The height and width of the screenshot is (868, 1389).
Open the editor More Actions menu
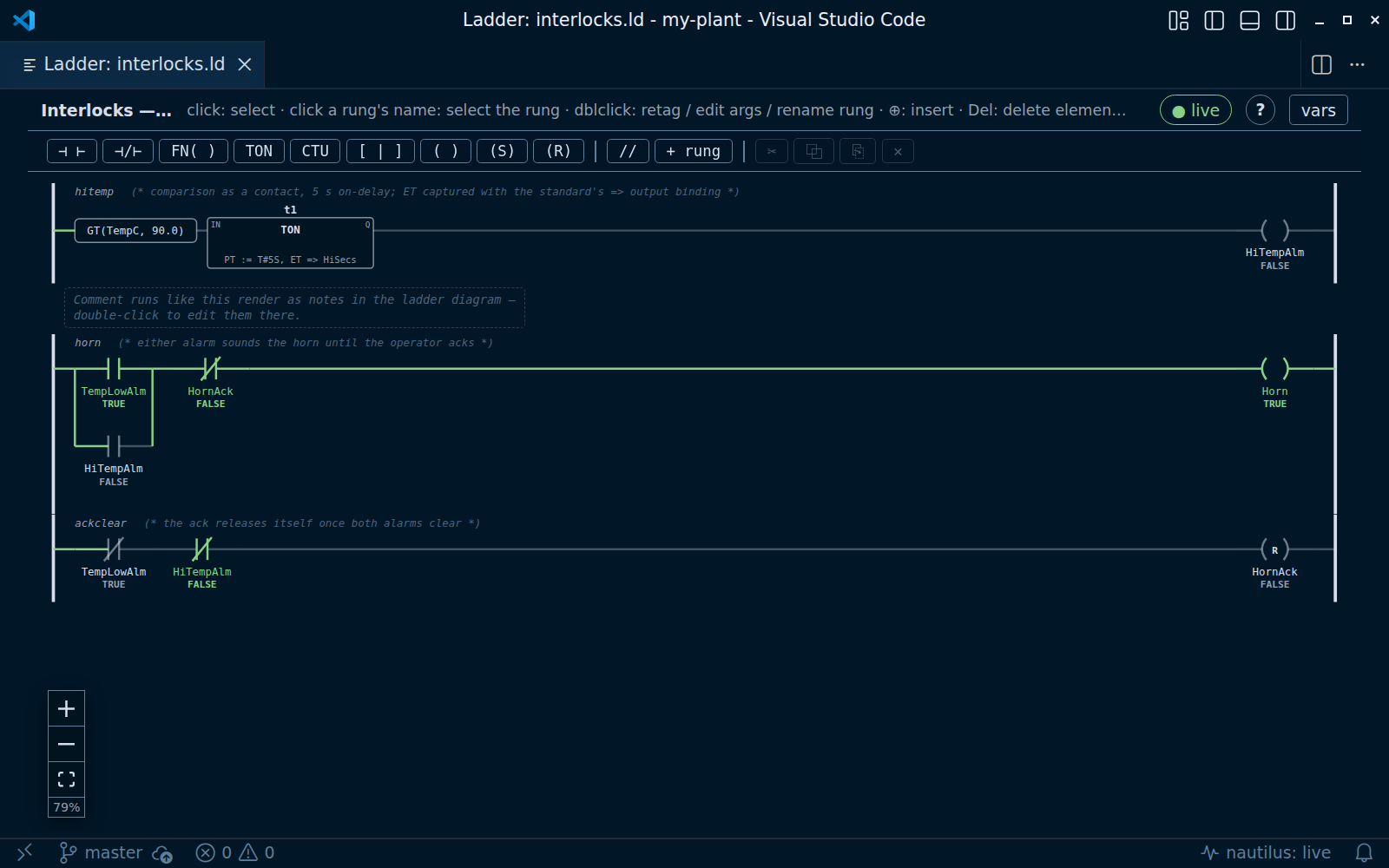pos(1357,64)
